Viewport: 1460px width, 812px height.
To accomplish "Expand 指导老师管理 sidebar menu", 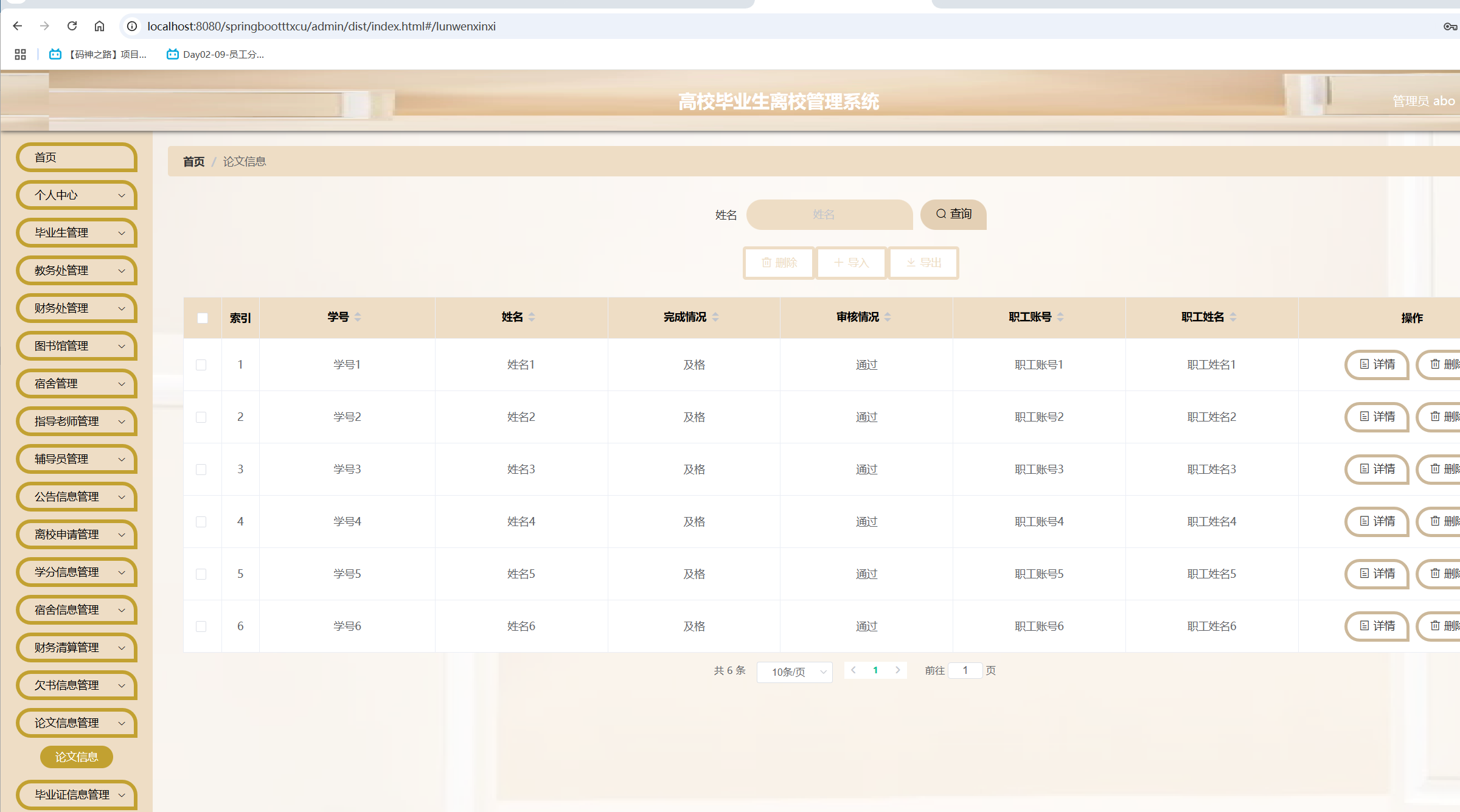I will tap(77, 422).
